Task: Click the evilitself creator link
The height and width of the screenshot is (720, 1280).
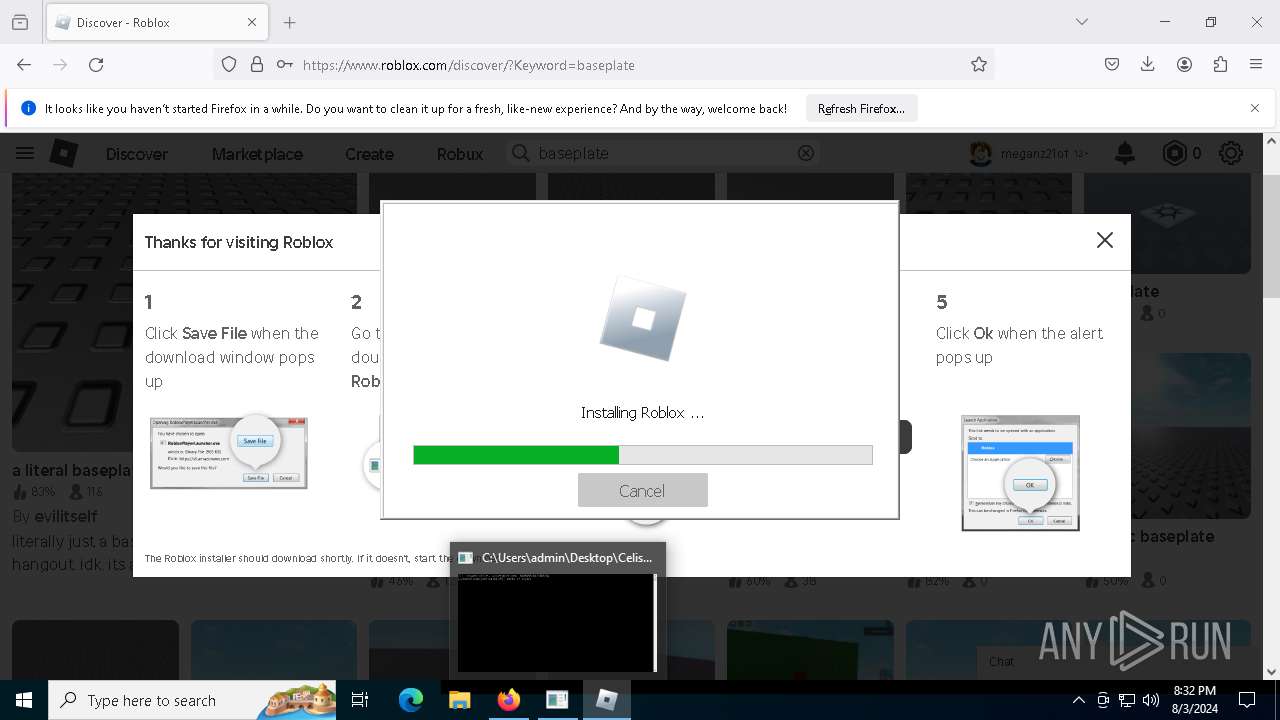Action: pos(66,516)
